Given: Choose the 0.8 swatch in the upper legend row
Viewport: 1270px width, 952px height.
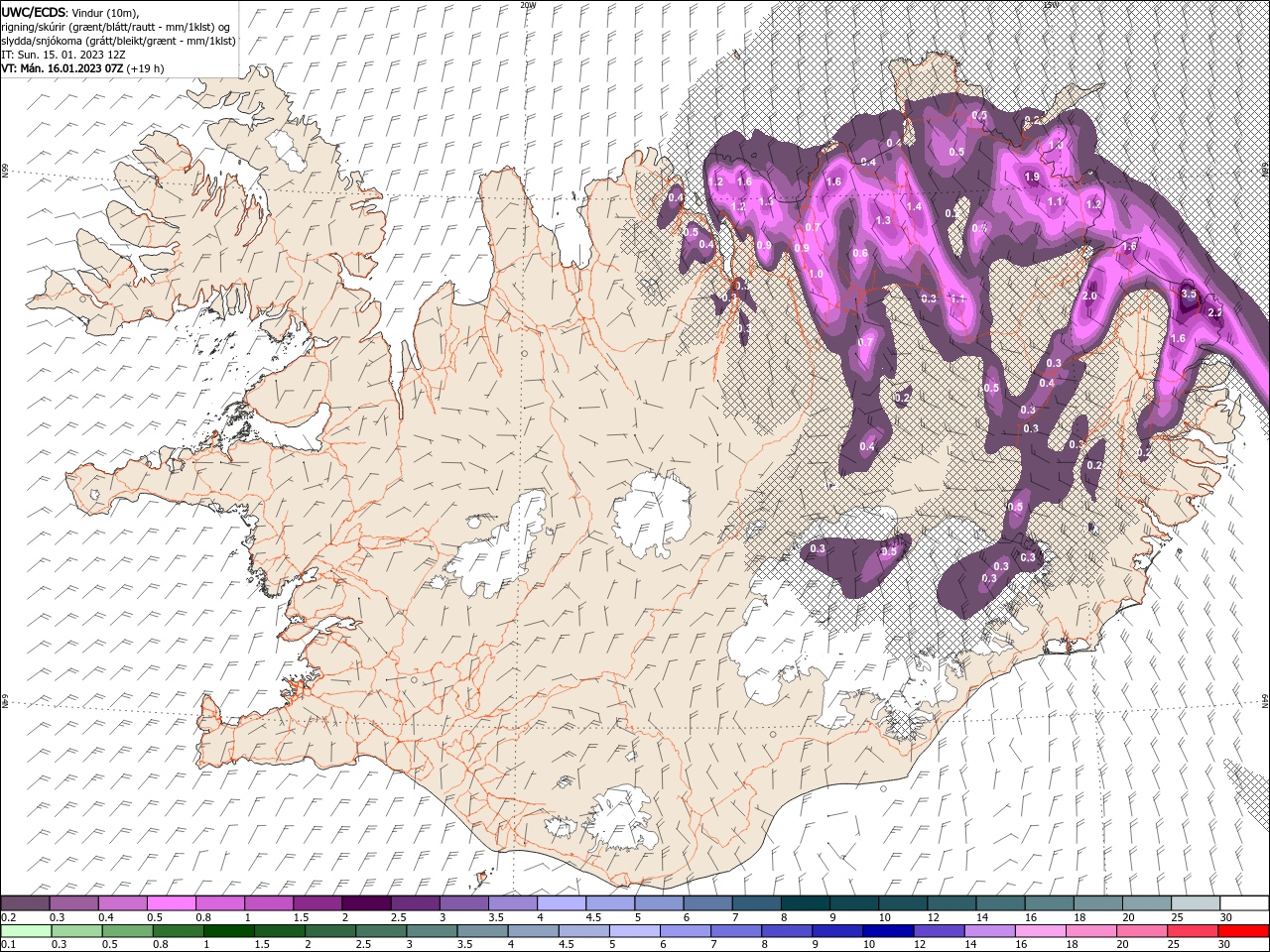Looking at the screenshot, I should coord(219,903).
